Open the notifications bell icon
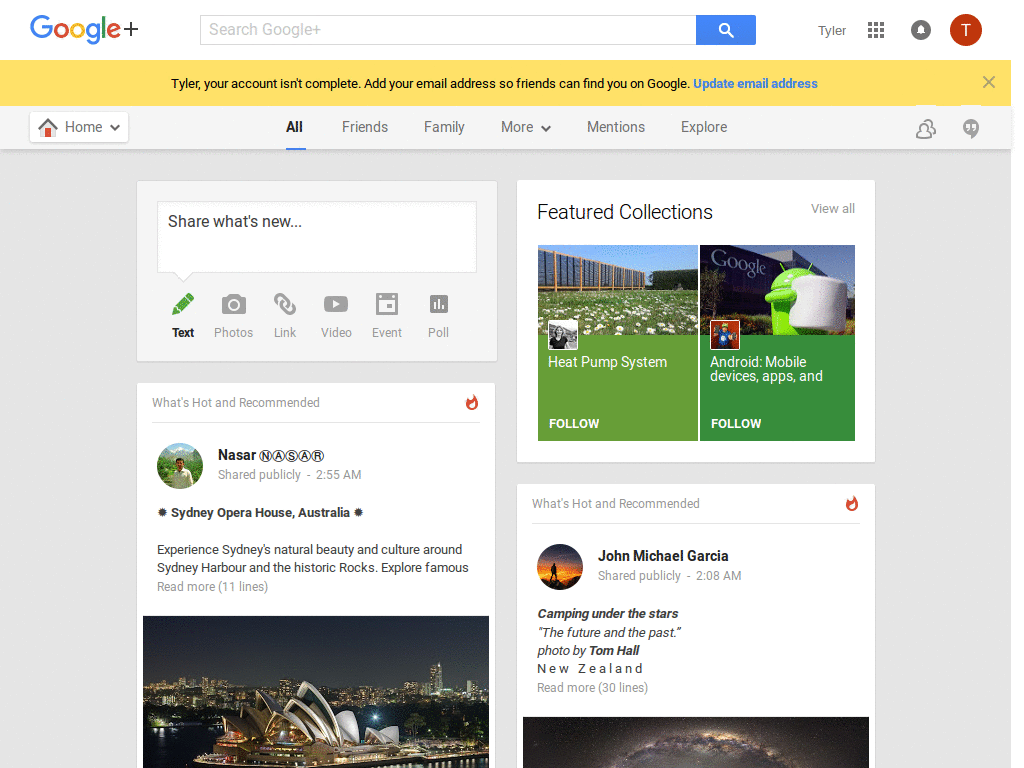 pyautogui.click(x=921, y=30)
